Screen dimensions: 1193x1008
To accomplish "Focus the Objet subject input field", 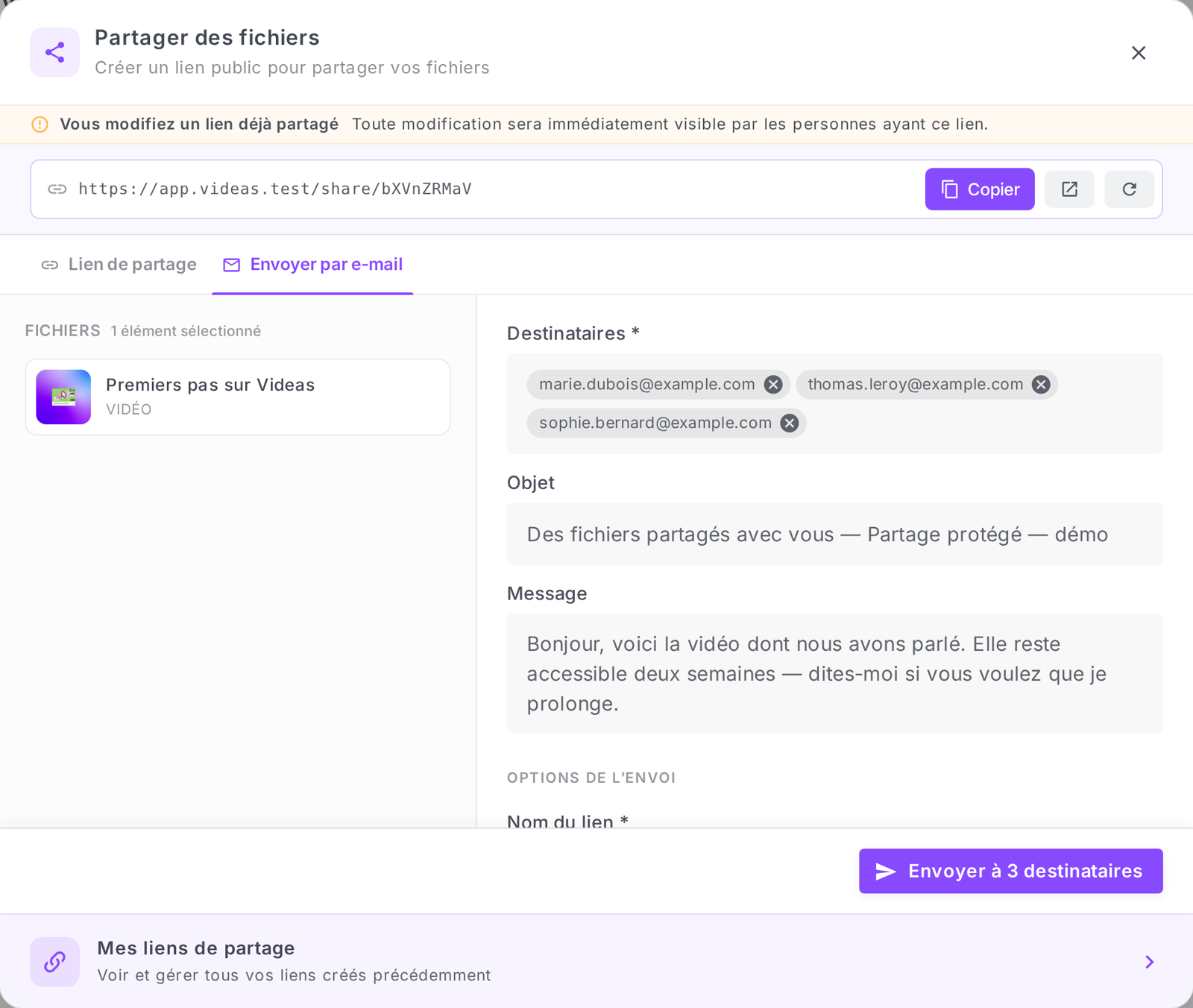I will point(834,534).
